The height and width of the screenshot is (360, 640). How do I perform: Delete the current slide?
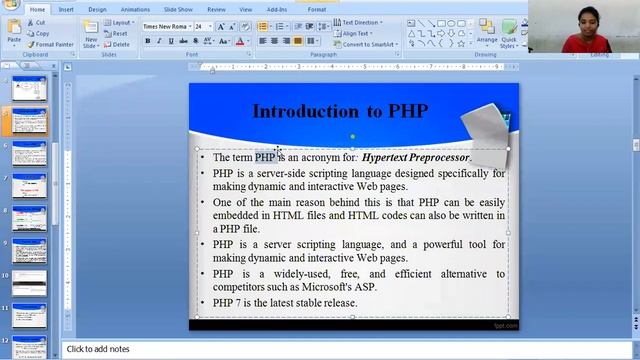(117, 44)
